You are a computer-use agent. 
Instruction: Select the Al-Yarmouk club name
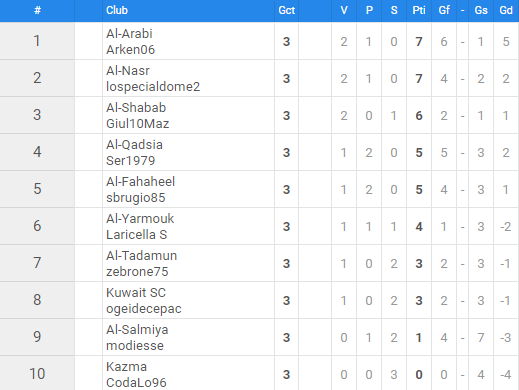(140, 219)
